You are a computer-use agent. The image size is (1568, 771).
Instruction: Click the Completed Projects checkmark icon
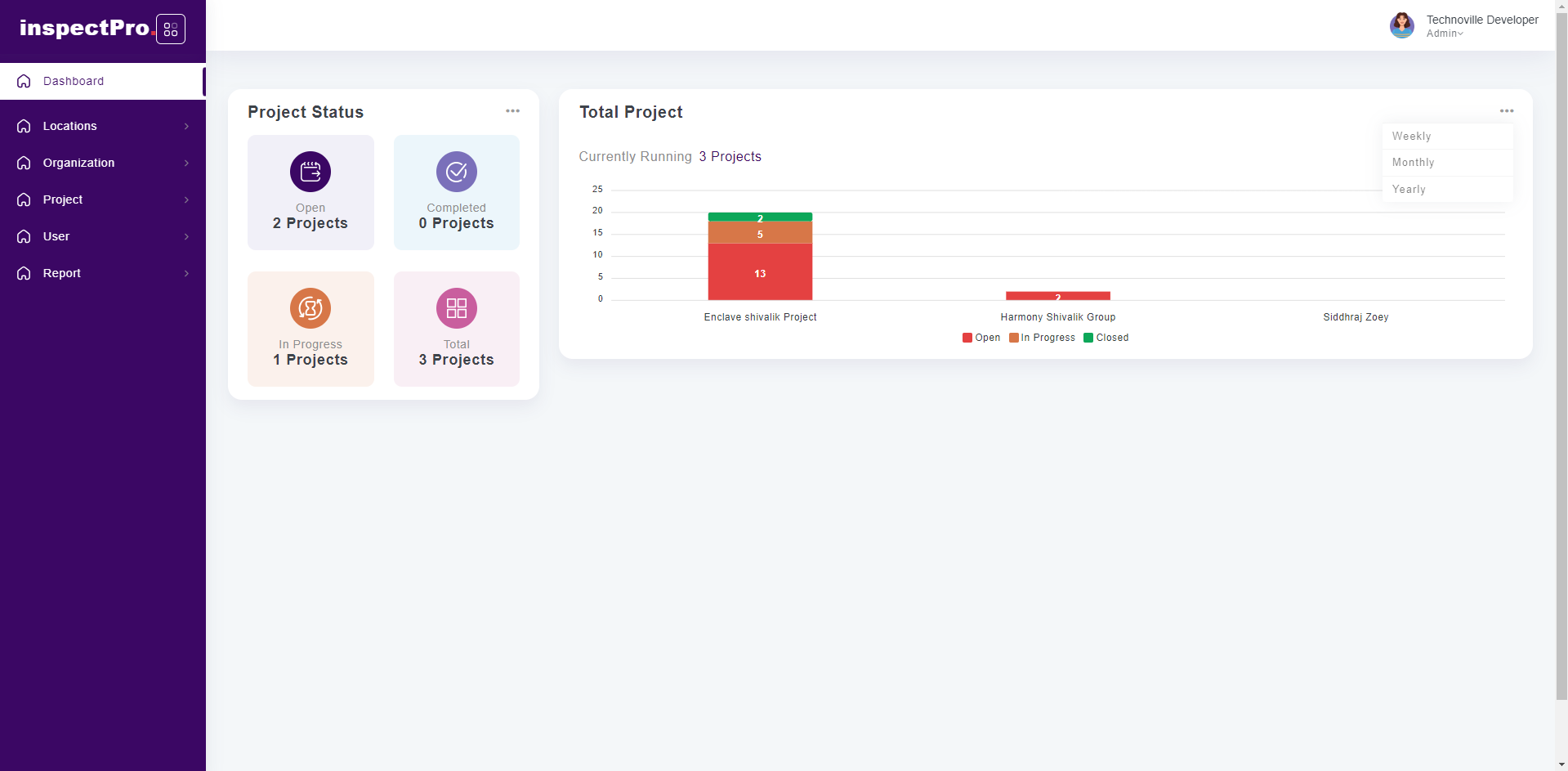[x=456, y=172]
